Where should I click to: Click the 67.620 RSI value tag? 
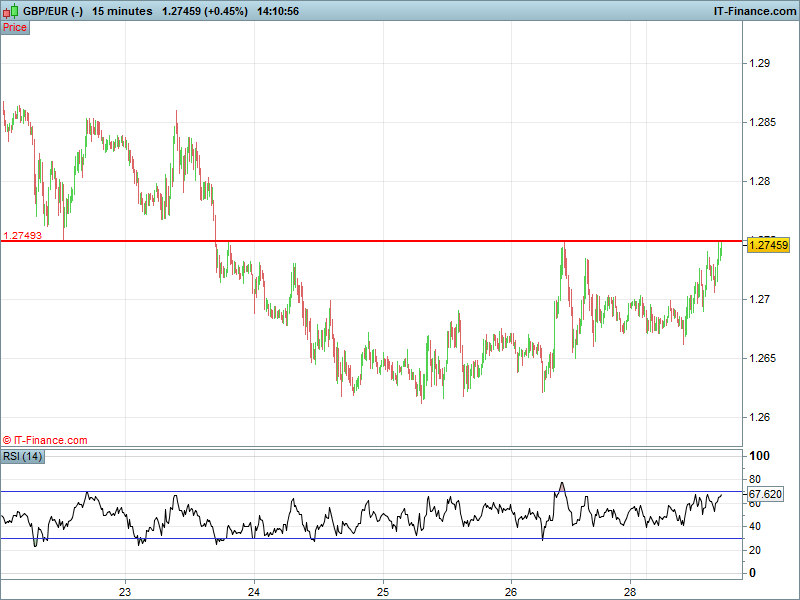click(x=765, y=494)
